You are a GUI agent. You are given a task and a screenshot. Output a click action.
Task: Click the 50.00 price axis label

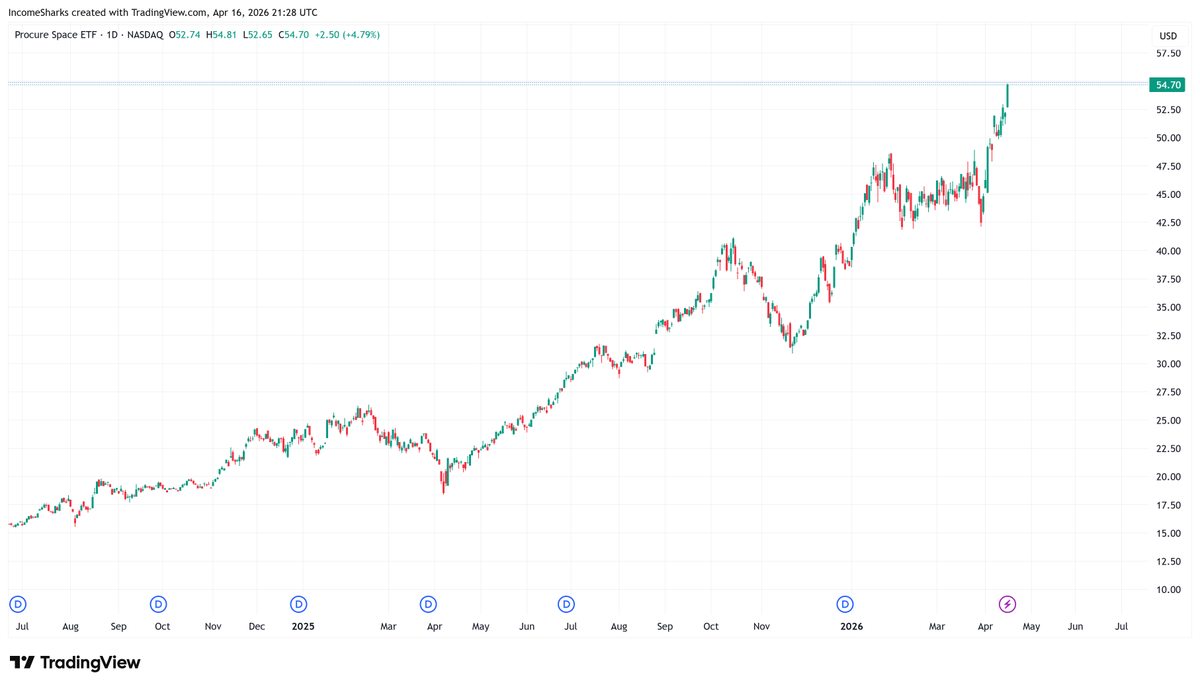(x=1169, y=138)
